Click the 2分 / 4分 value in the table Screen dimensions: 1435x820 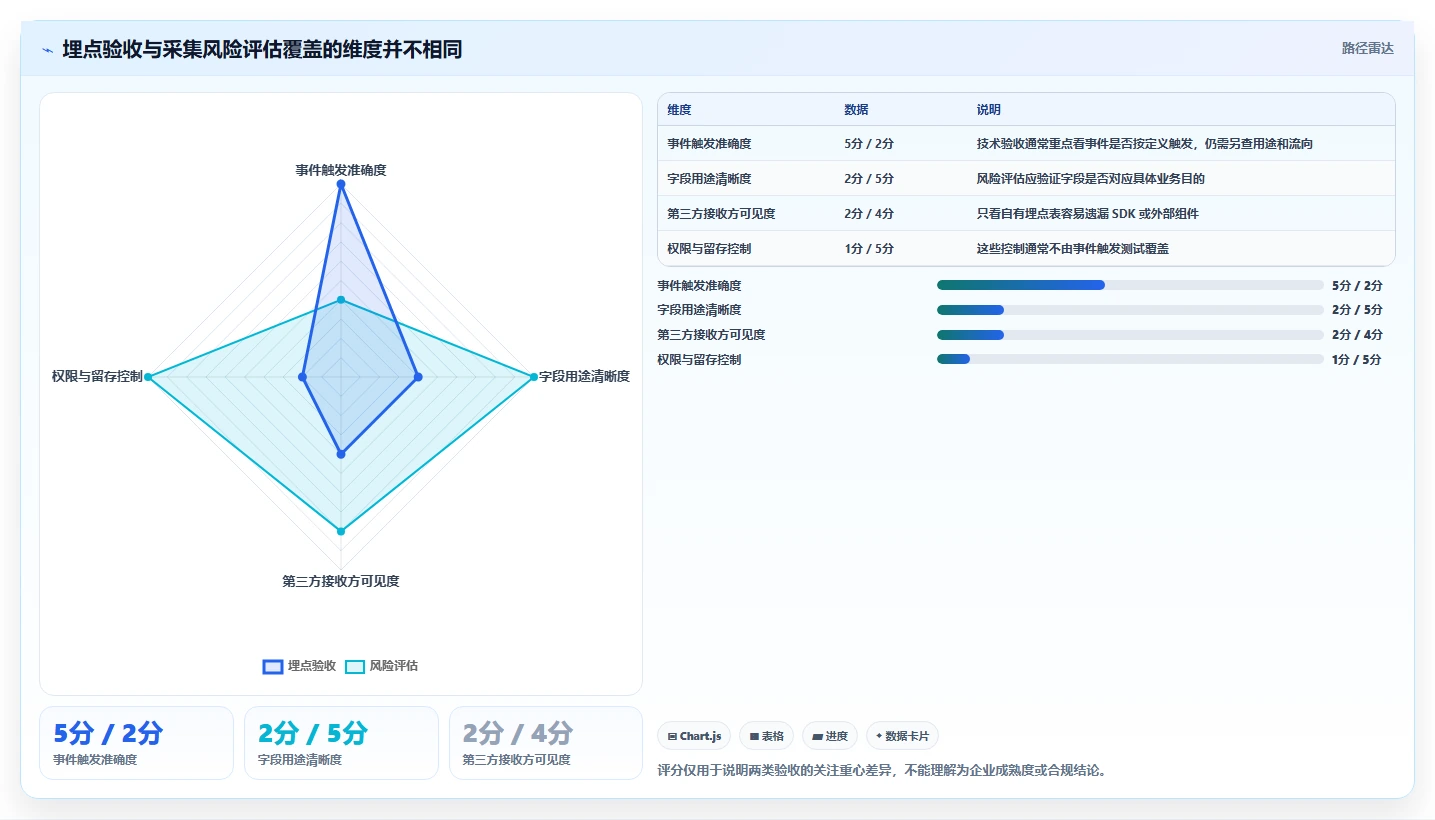[869, 214]
